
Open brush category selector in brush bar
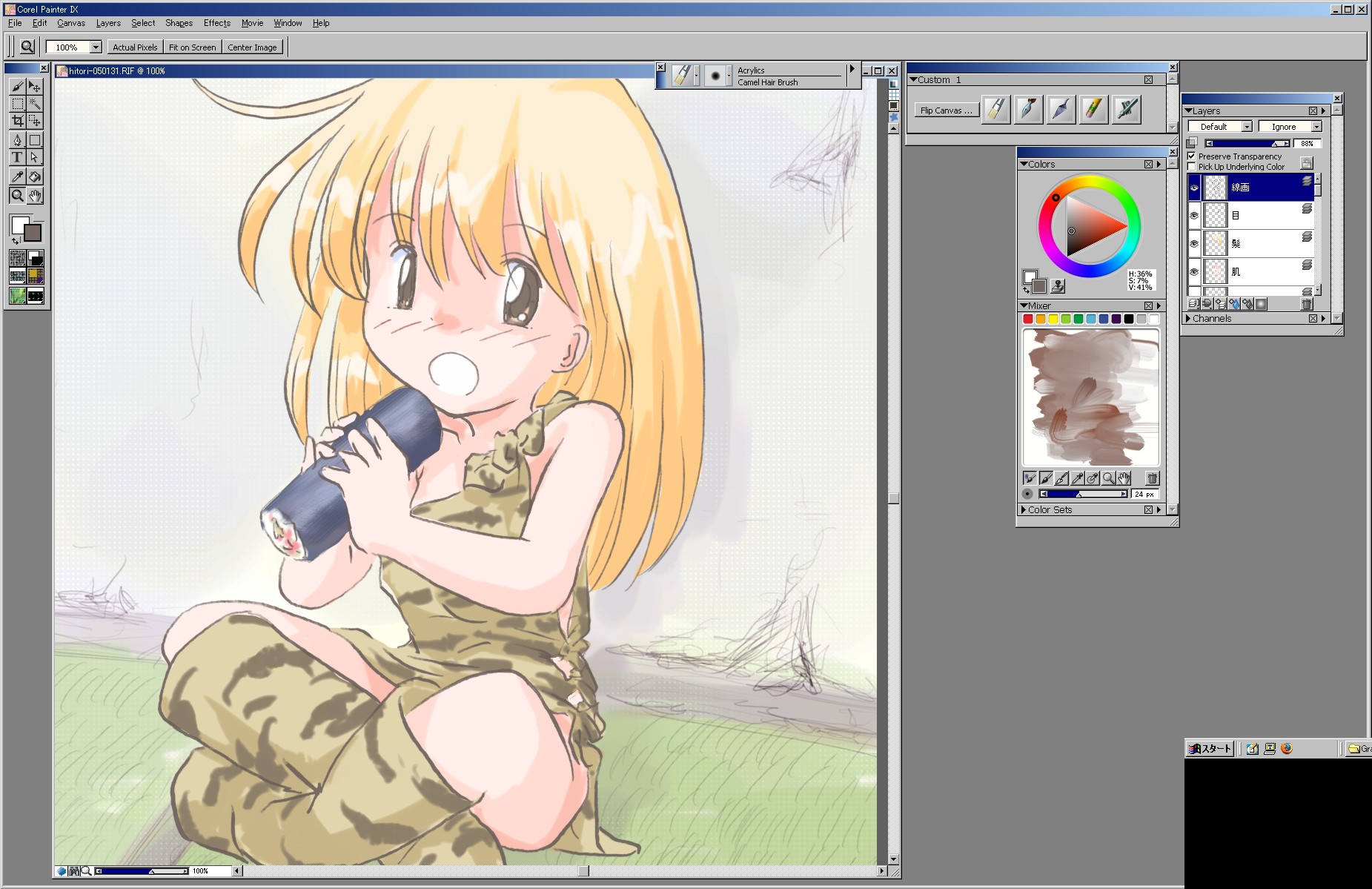[x=686, y=75]
